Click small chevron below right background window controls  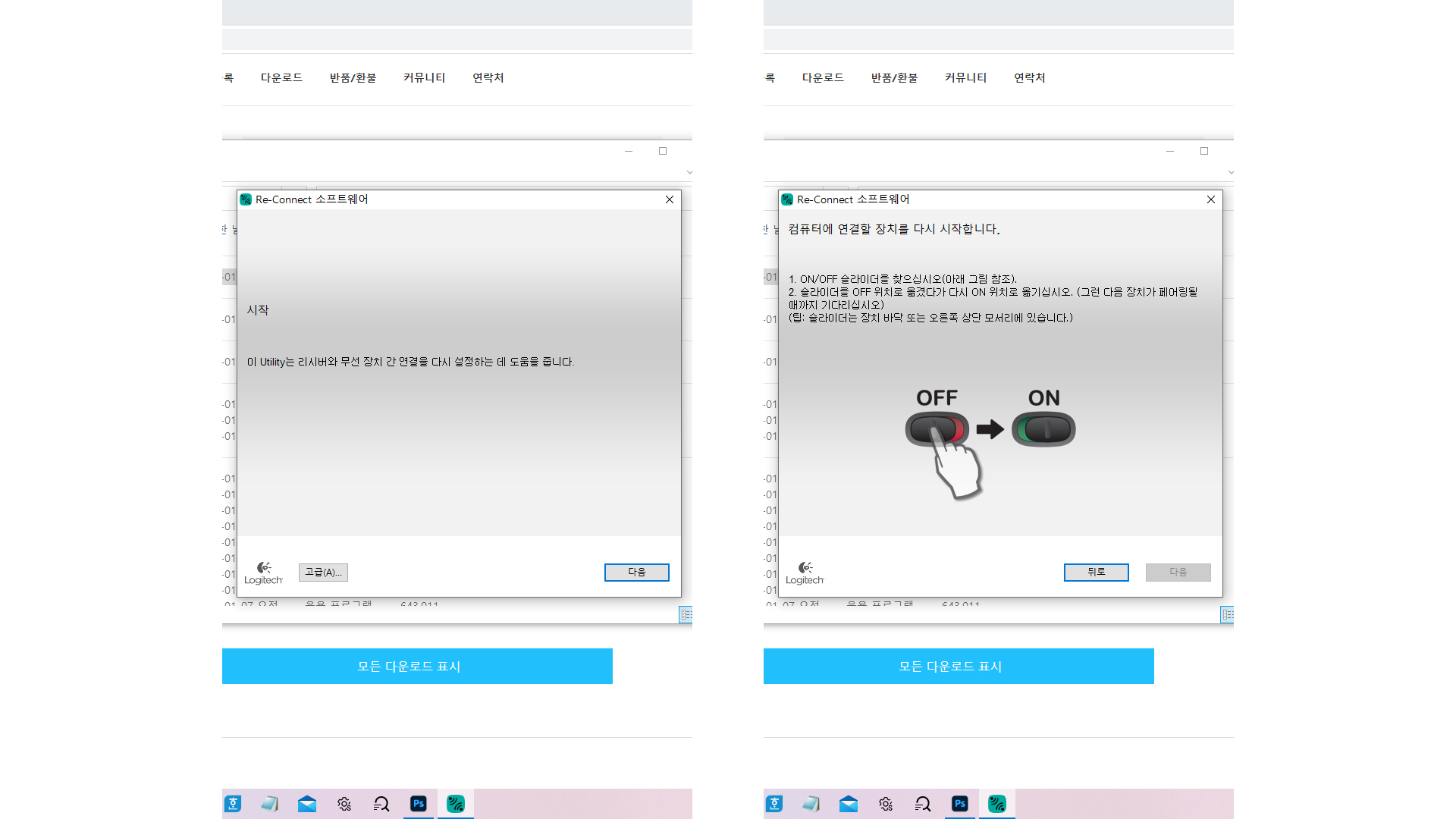tap(1231, 172)
